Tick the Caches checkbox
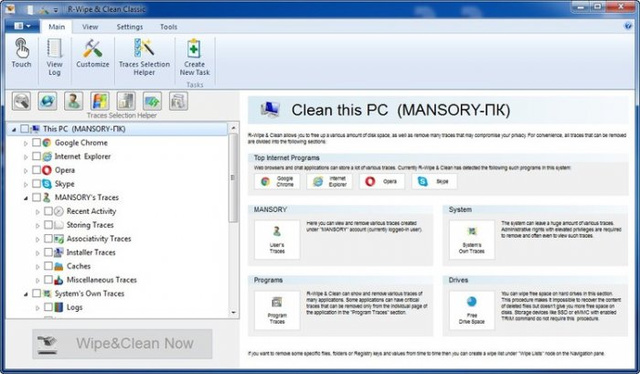The image size is (640, 374). (48, 266)
